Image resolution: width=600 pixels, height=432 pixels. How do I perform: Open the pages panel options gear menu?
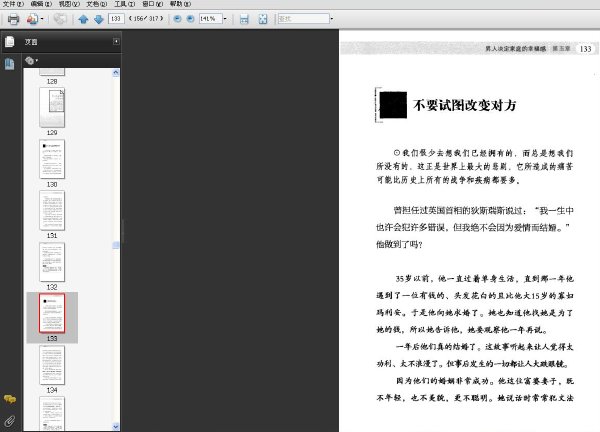point(31,60)
